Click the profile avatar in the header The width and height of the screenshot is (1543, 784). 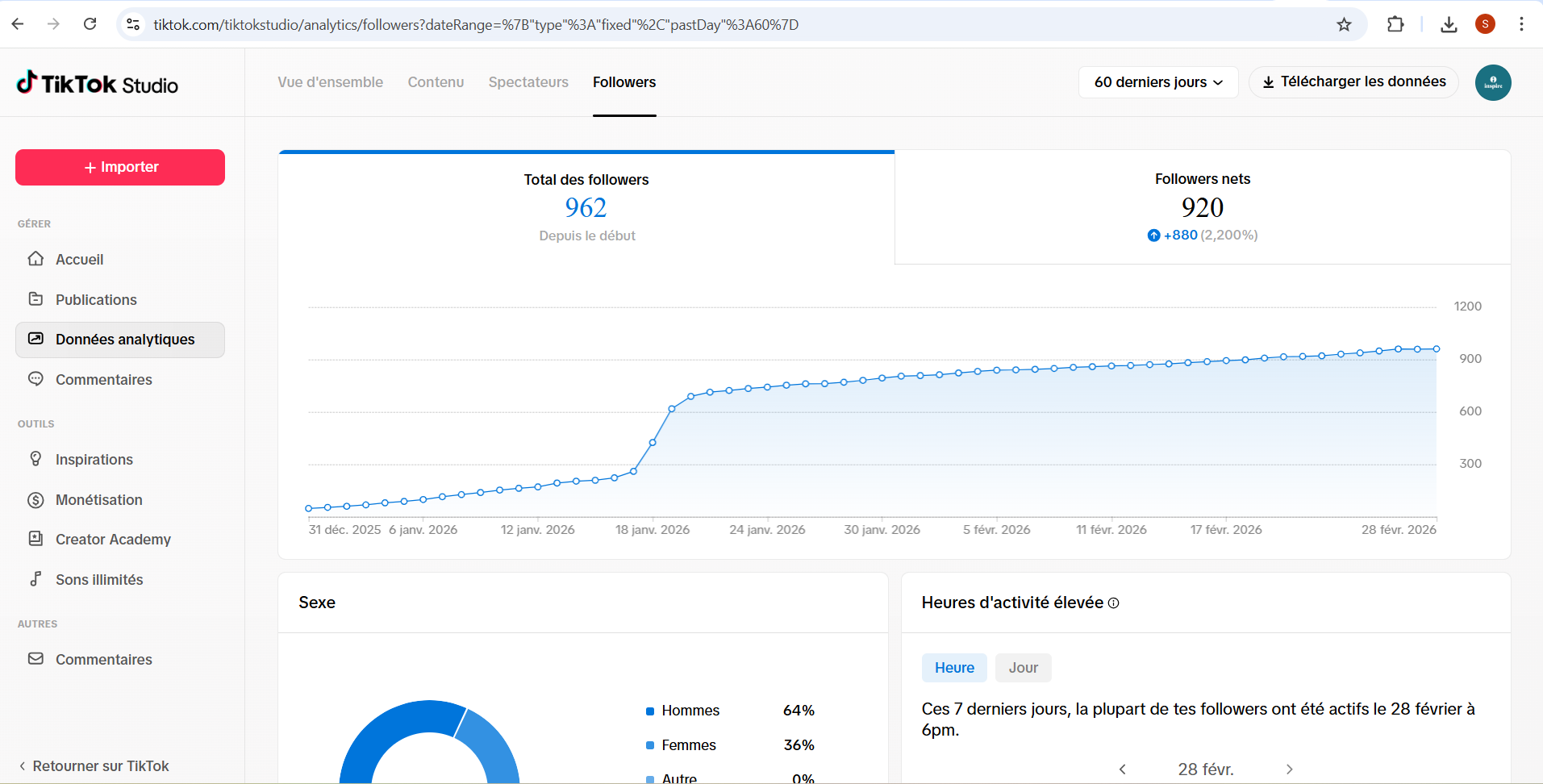(1492, 82)
